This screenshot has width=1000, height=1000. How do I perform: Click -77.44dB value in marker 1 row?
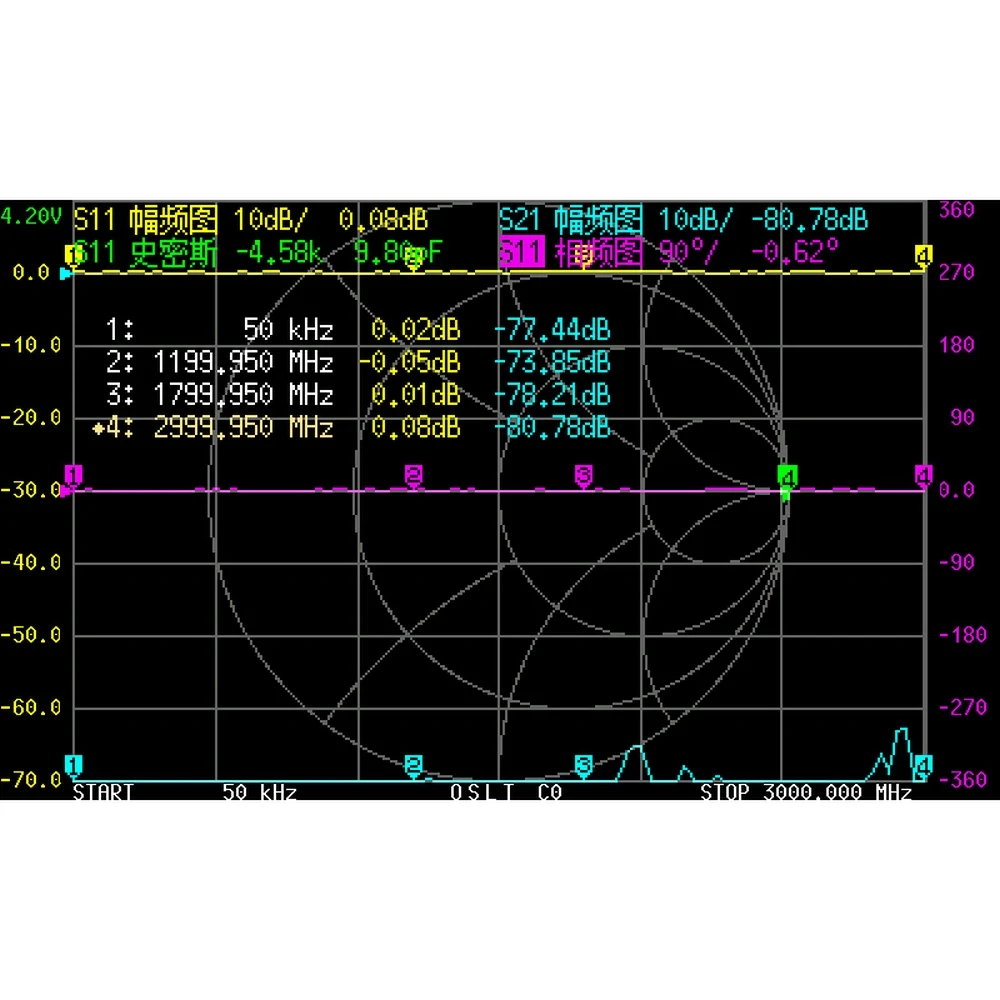coord(552,330)
